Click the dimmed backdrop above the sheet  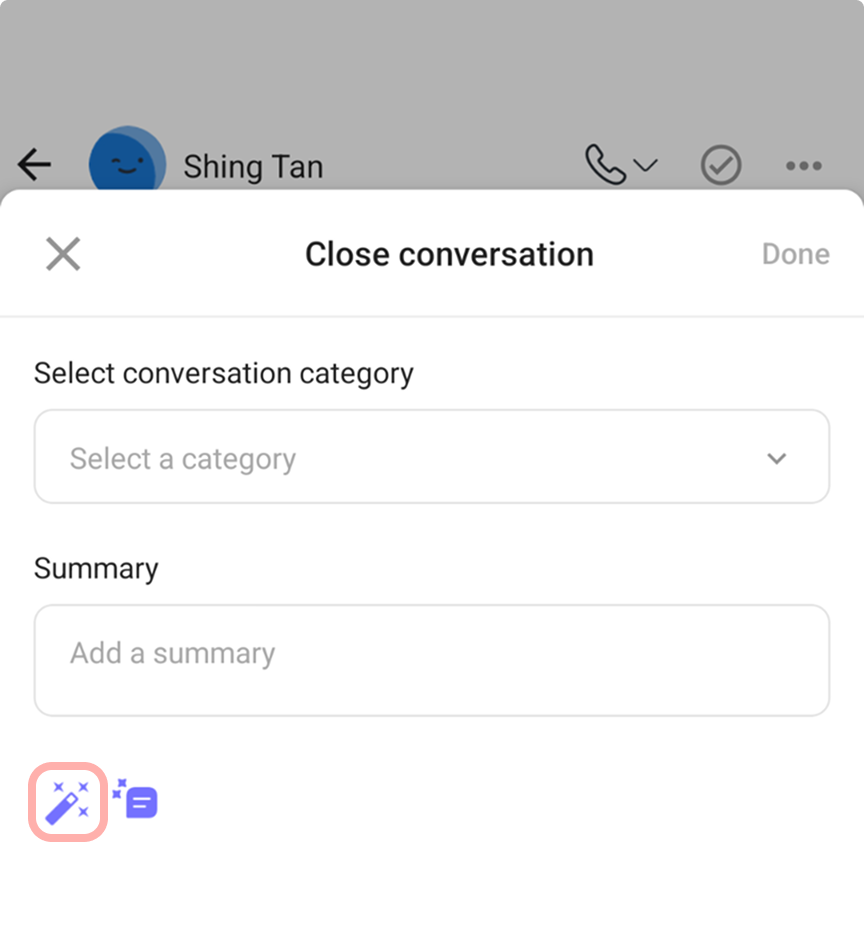pos(431,70)
